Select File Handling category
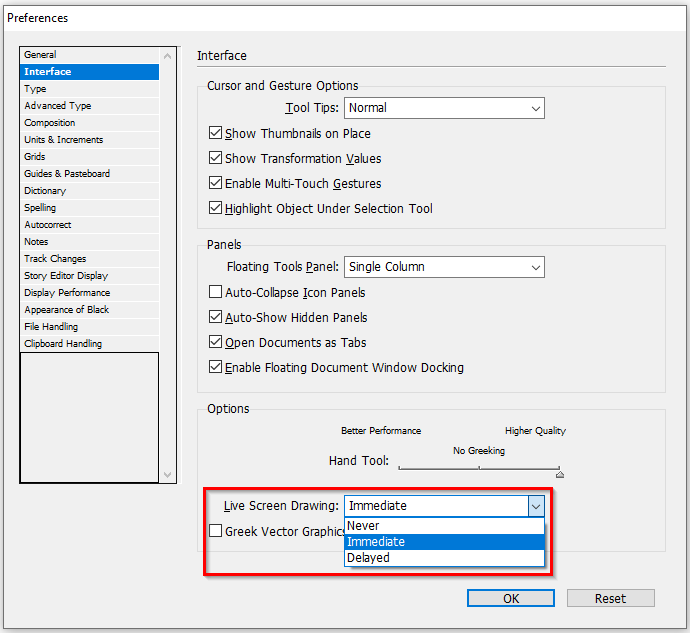Image resolution: width=690 pixels, height=633 pixels. click(89, 327)
